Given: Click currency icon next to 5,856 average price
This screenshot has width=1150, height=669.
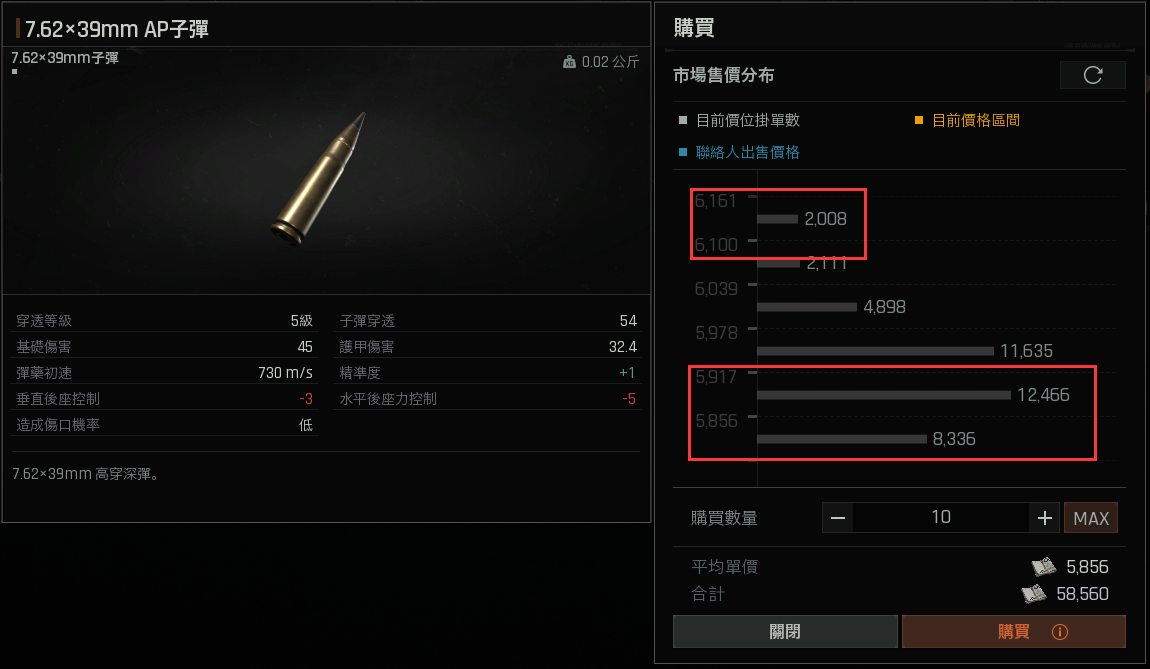Looking at the screenshot, I should (x=1044, y=566).
